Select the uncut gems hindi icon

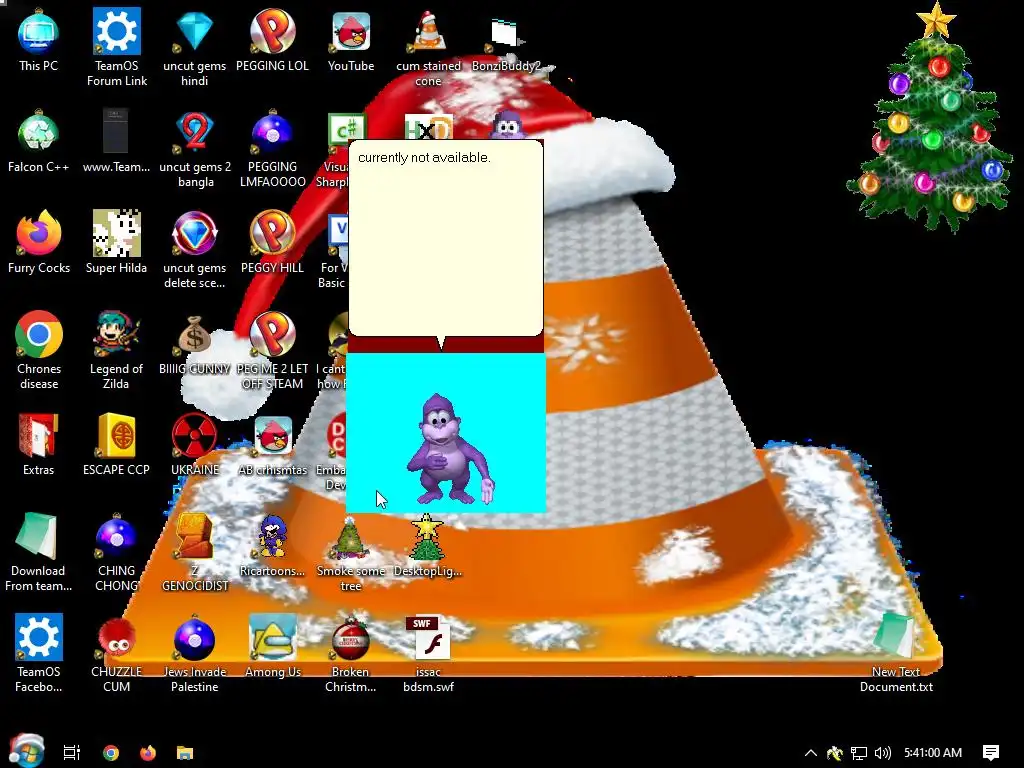[x=195, y=47]
